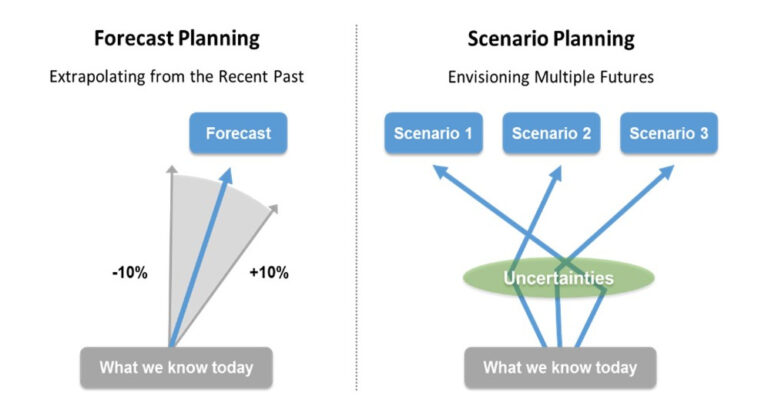Screen dimensions: 768x410
Task: Click the +10% label
Action: [269, 272]
